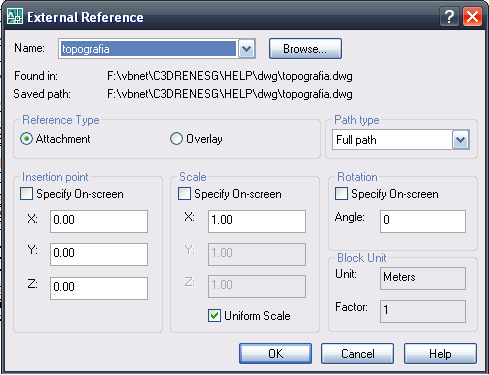Click the Unit: label
The height and width of the screenshot is (375, 489).
point(346,274)
